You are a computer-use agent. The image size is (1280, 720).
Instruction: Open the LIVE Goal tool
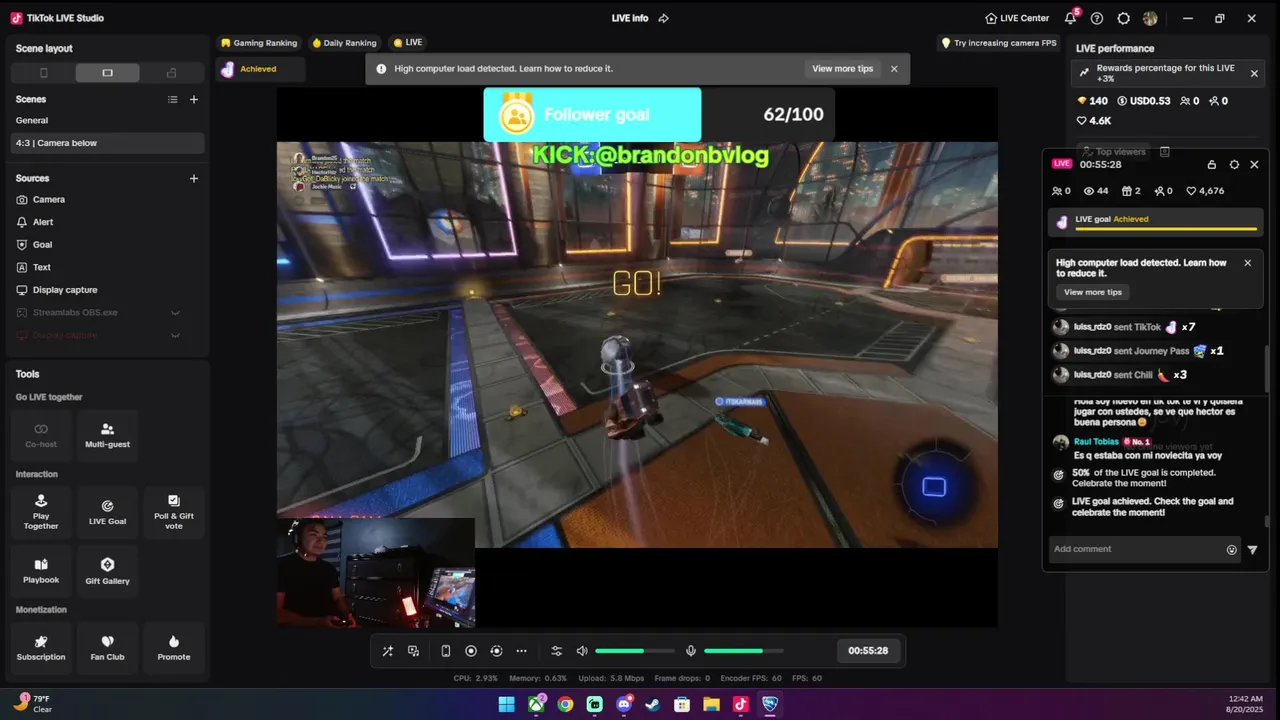(x=107, y=512)
